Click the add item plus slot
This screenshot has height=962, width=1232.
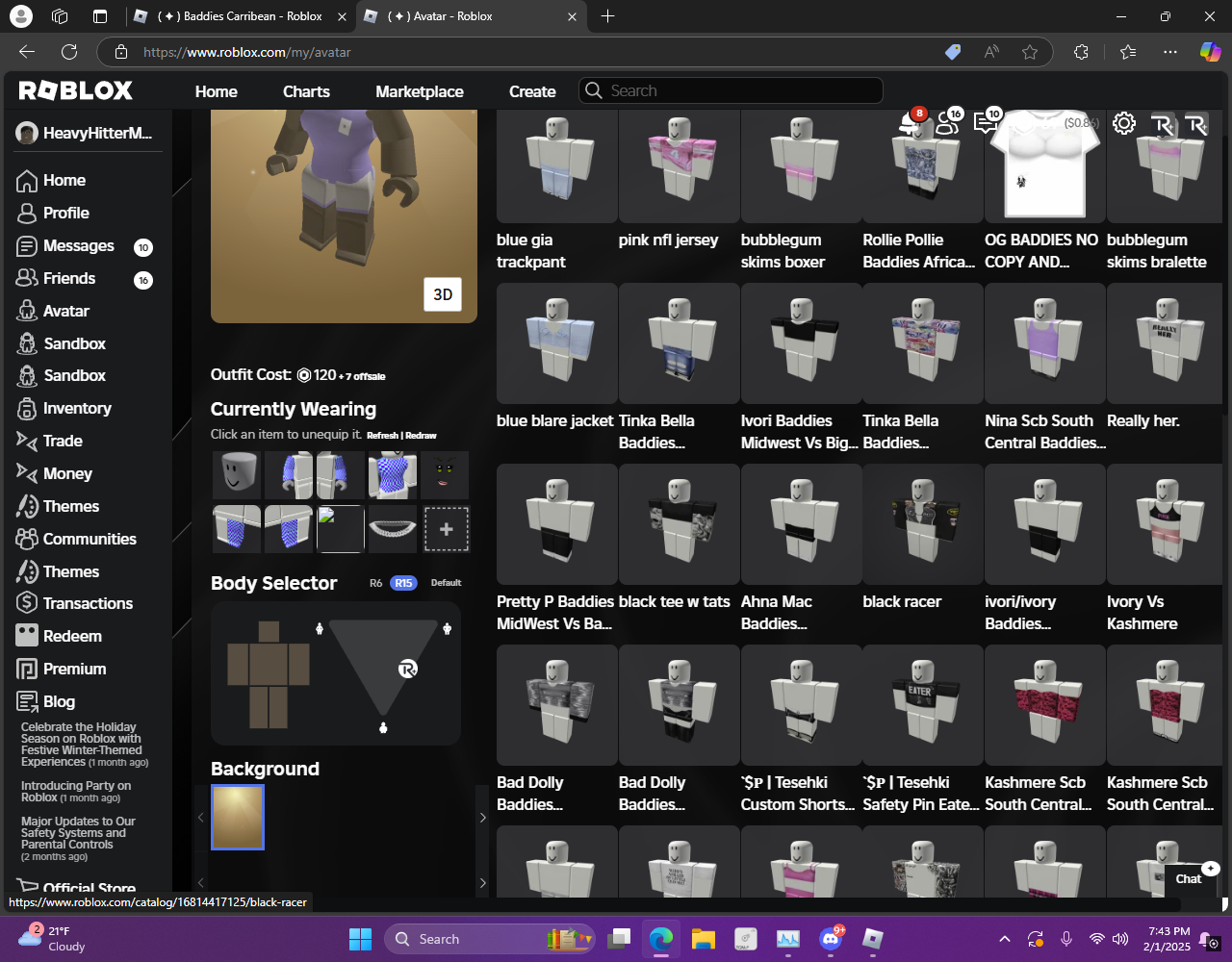(447, 529)
